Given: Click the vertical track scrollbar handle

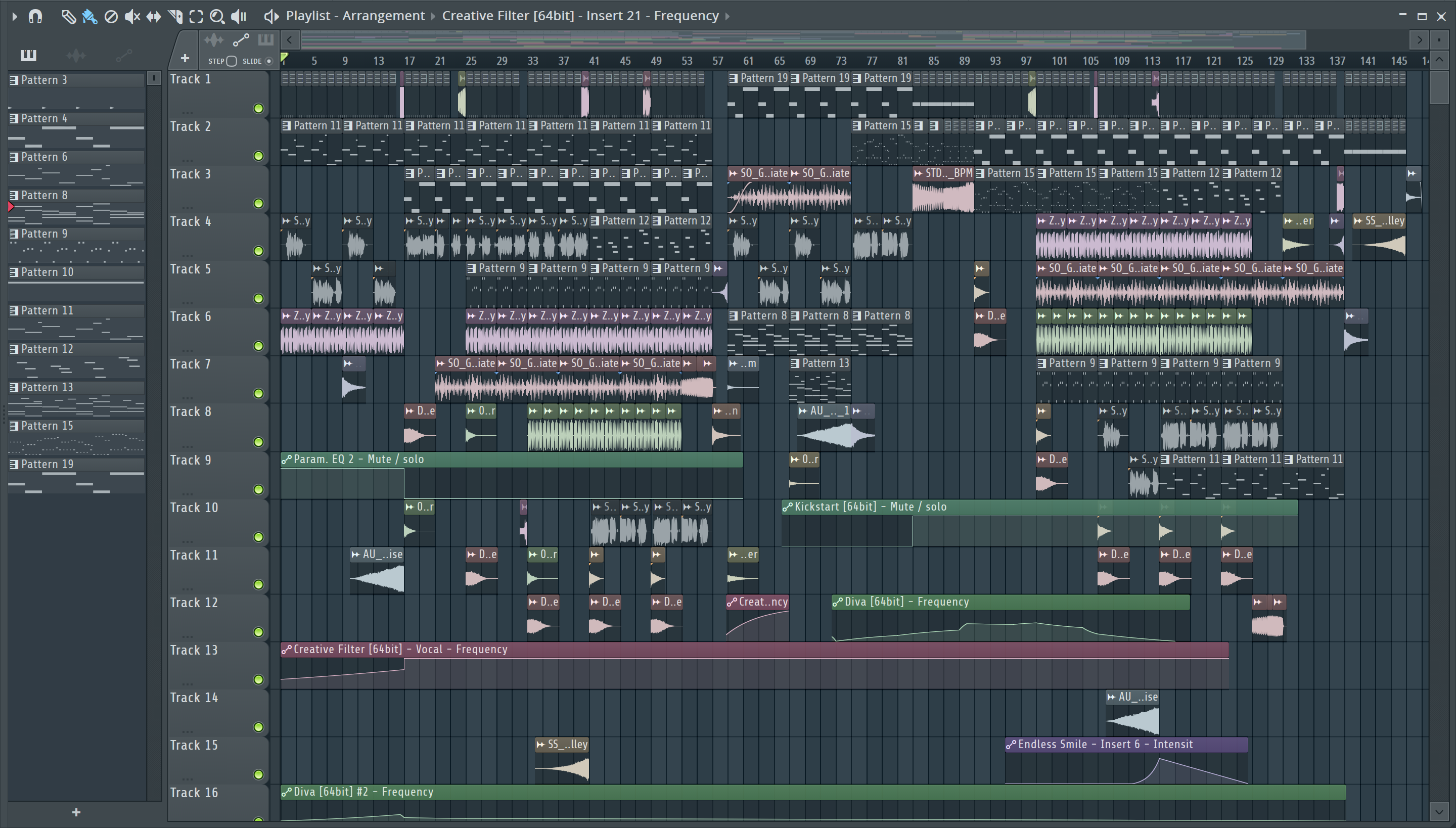Looking at the screenshot, I should 1439,86.
